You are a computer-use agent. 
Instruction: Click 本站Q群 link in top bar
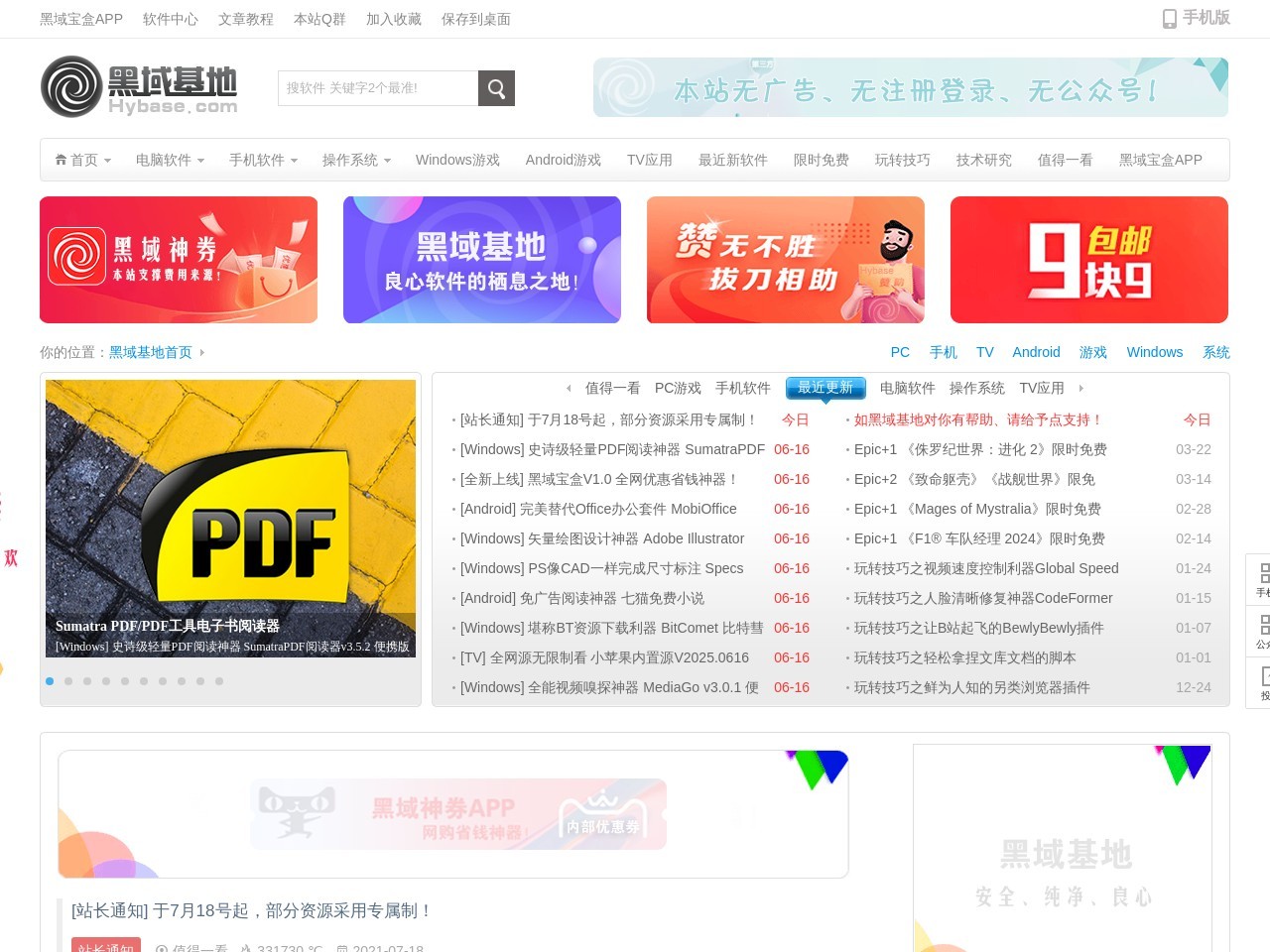[319, 19]
